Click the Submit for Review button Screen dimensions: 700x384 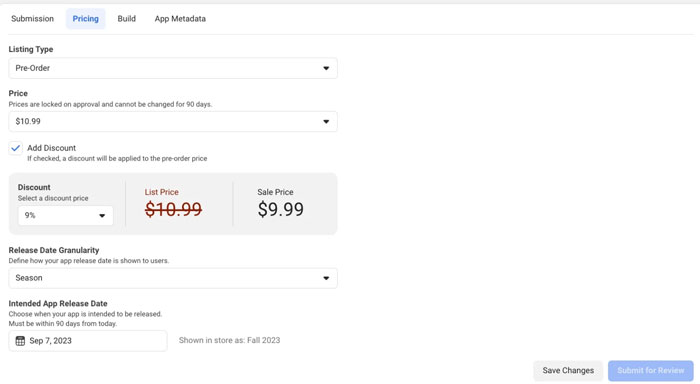point(650,371)
